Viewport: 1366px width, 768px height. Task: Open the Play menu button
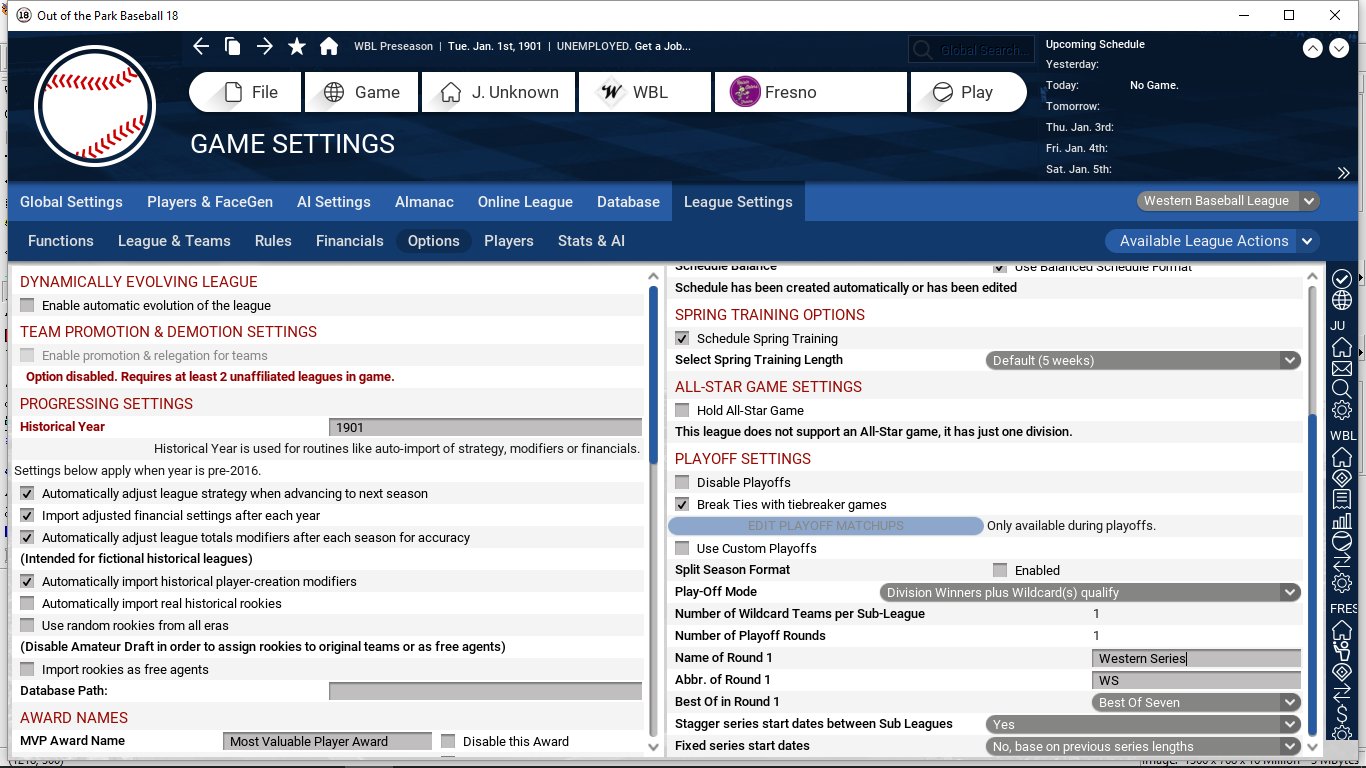968,92
